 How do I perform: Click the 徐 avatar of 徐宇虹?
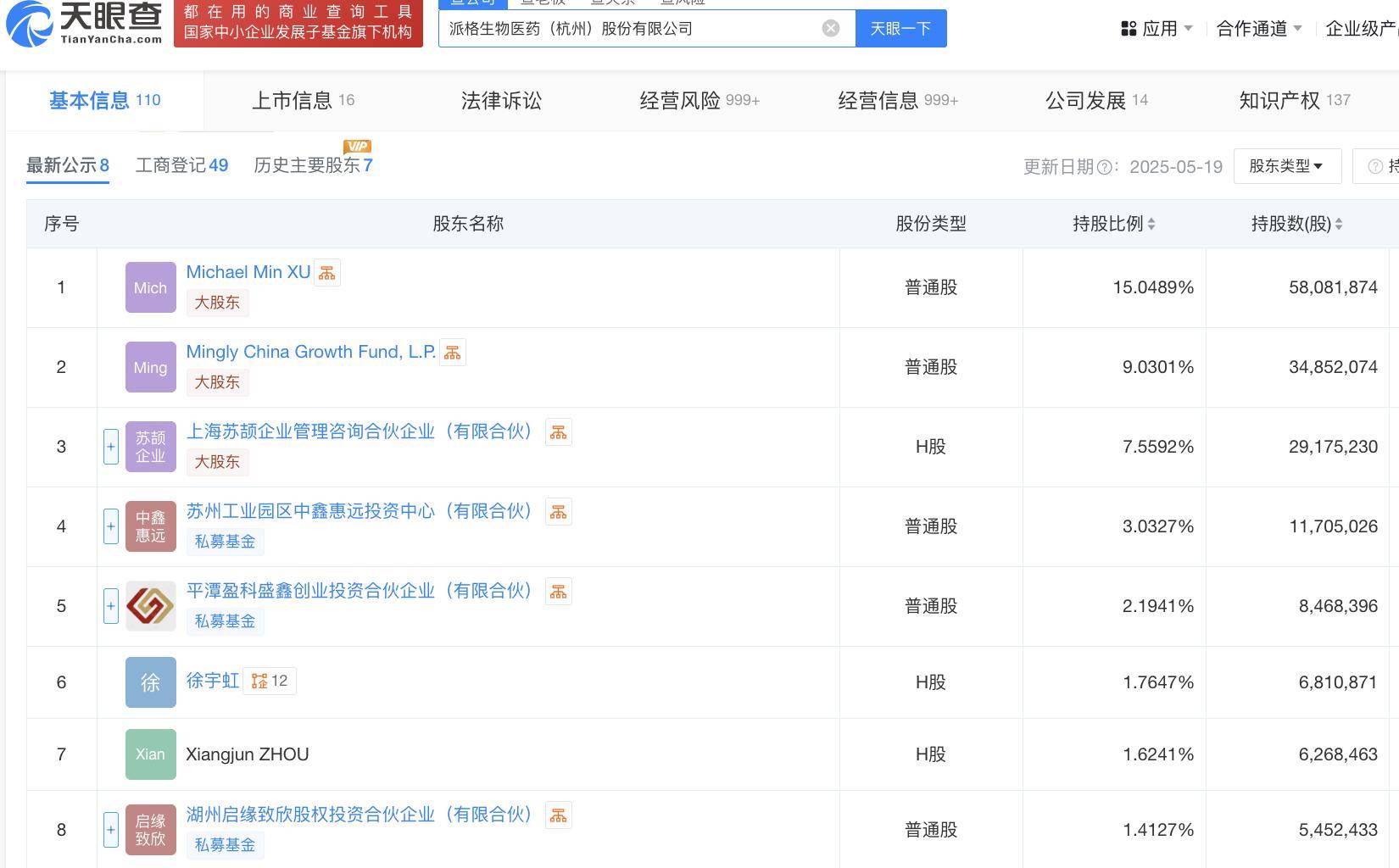[x=150, y=682]
